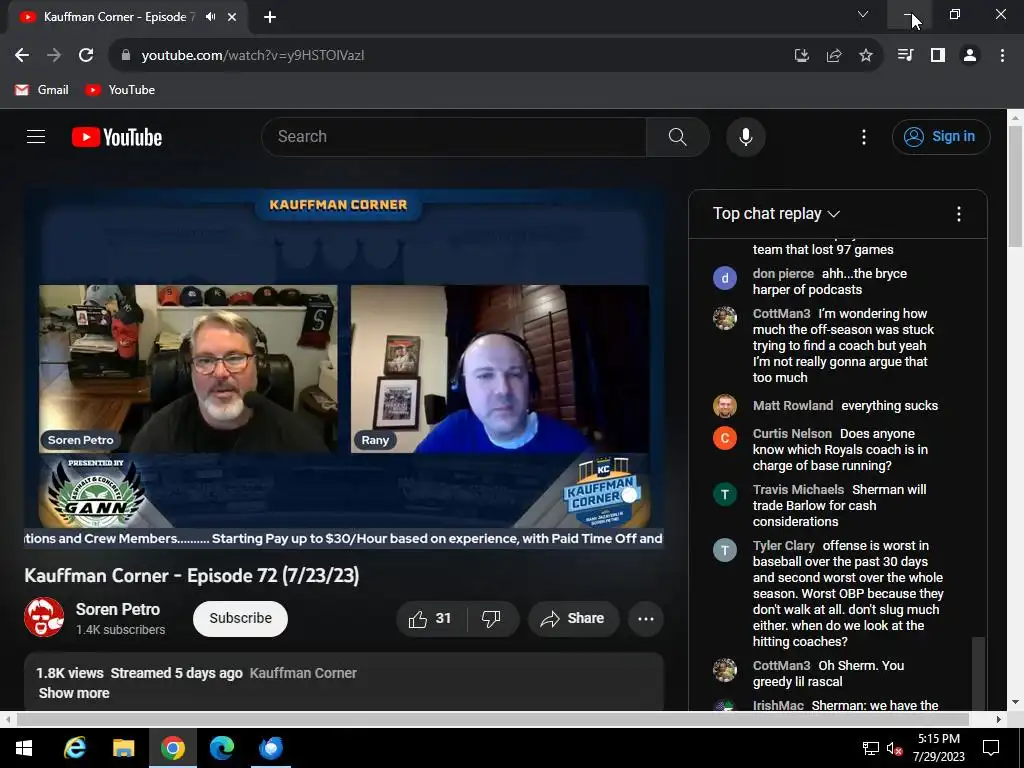Screen dimensions: 1024x768
Task: Share this page from address bar
Action: tap(833, 56)
